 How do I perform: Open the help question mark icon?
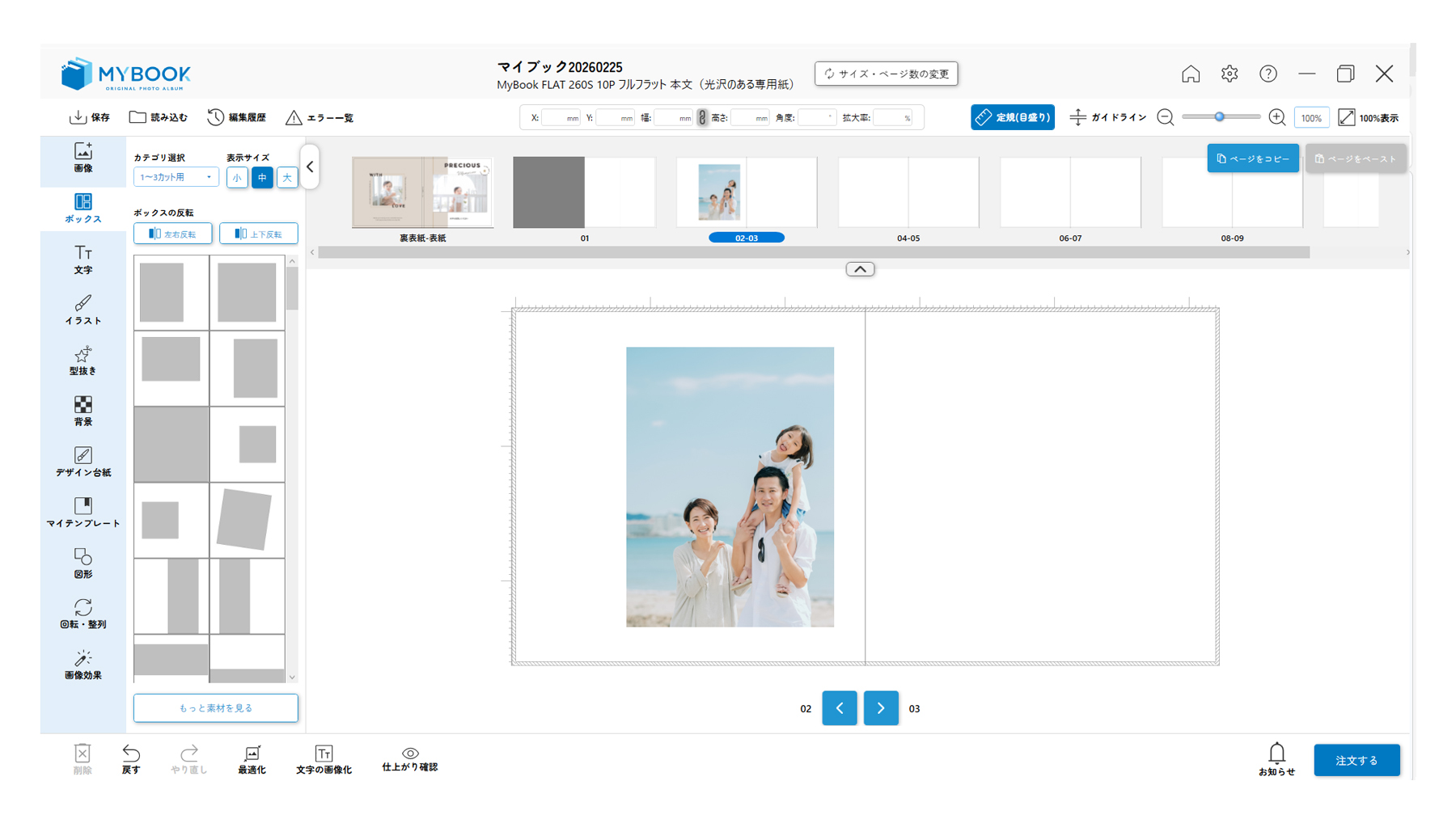point(1268,74)
